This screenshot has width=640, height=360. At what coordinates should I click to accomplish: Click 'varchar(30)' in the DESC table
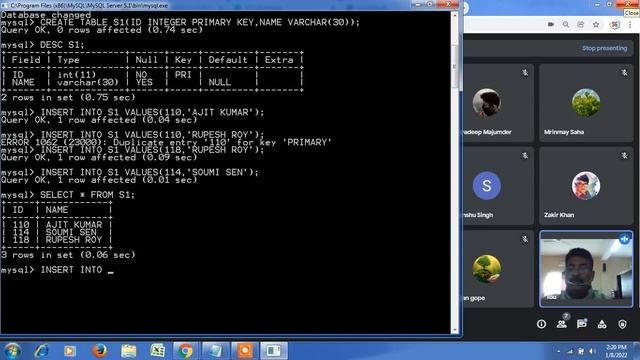(x=88, y=82)
